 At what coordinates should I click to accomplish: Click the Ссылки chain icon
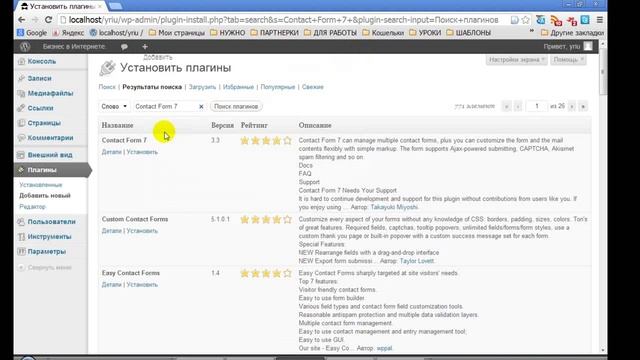coord(21,108)
